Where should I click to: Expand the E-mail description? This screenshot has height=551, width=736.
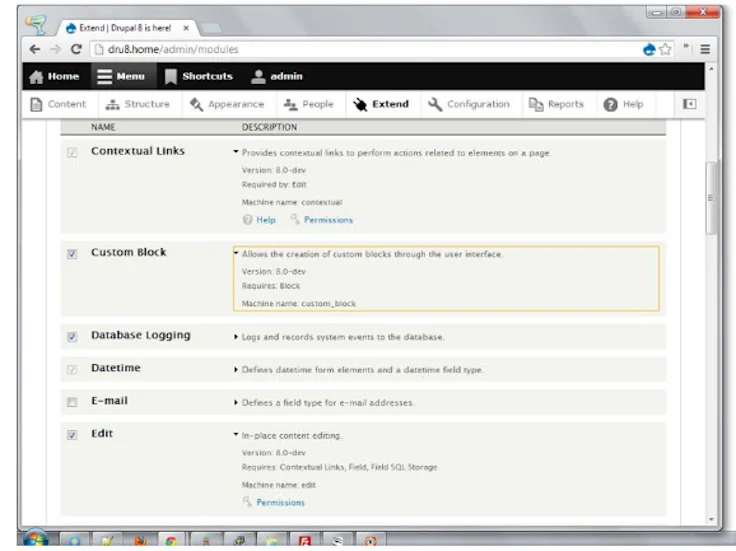point(236,402)
